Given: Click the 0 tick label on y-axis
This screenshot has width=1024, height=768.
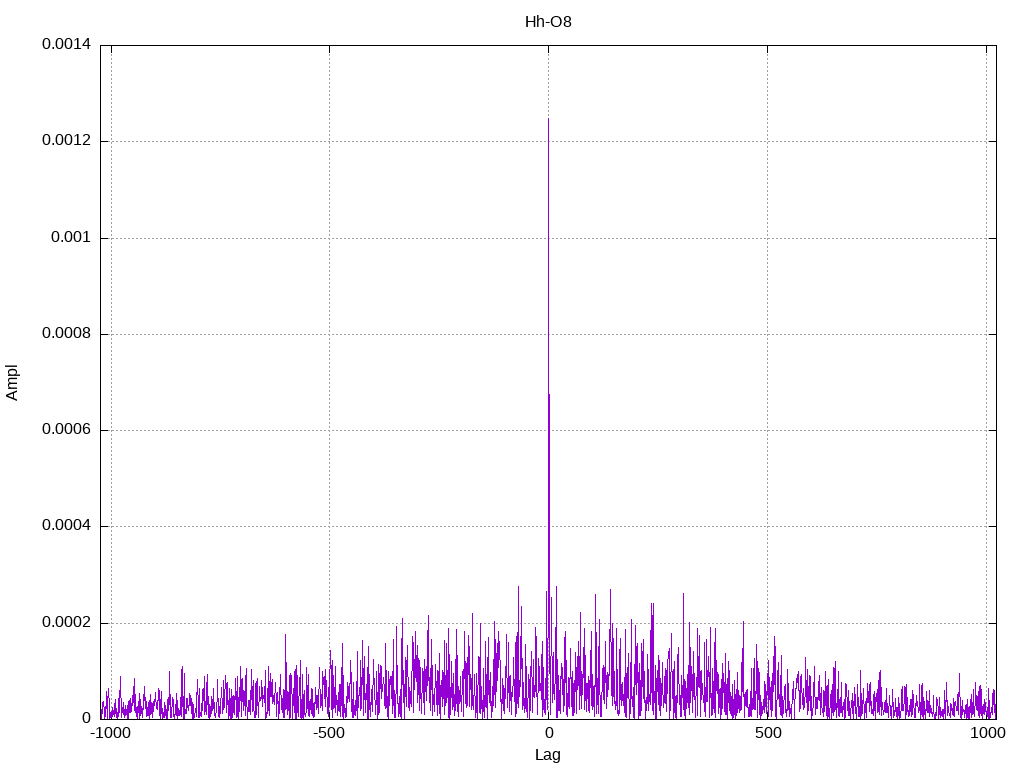Looking at the screenshot, I should [86, 718].
